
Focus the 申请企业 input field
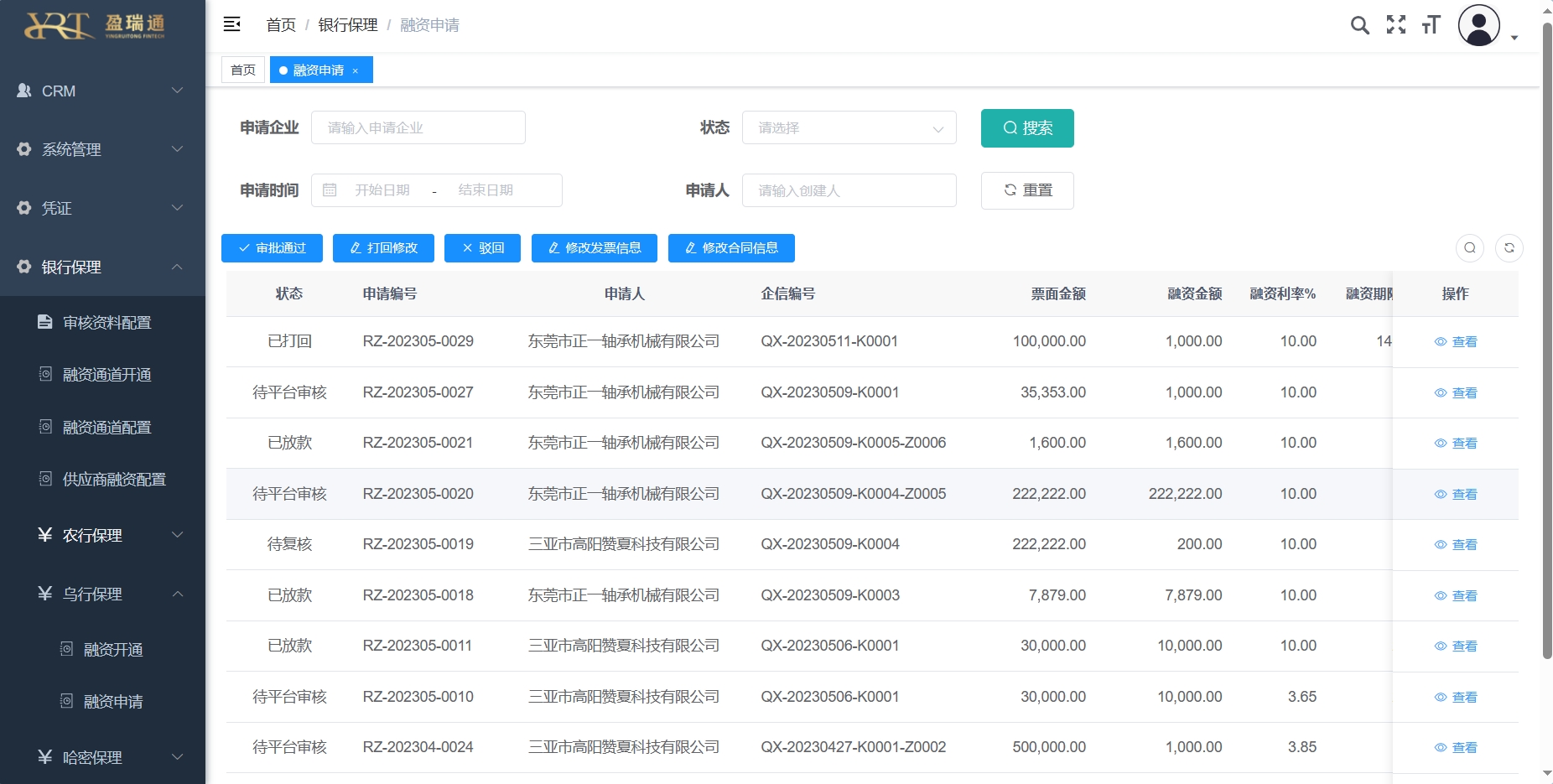(418, 127)
